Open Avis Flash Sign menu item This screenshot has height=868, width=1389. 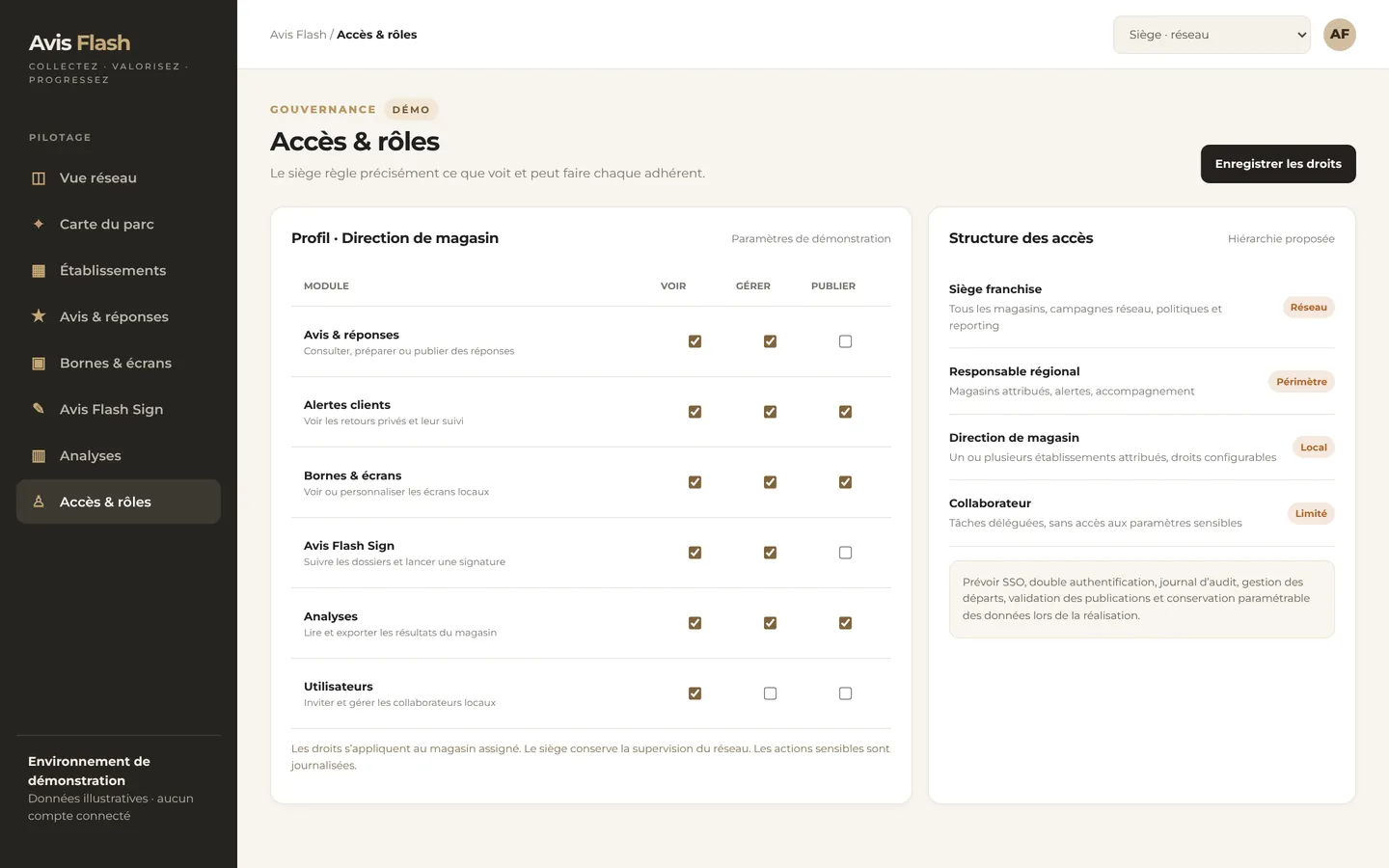pos(119,409)
